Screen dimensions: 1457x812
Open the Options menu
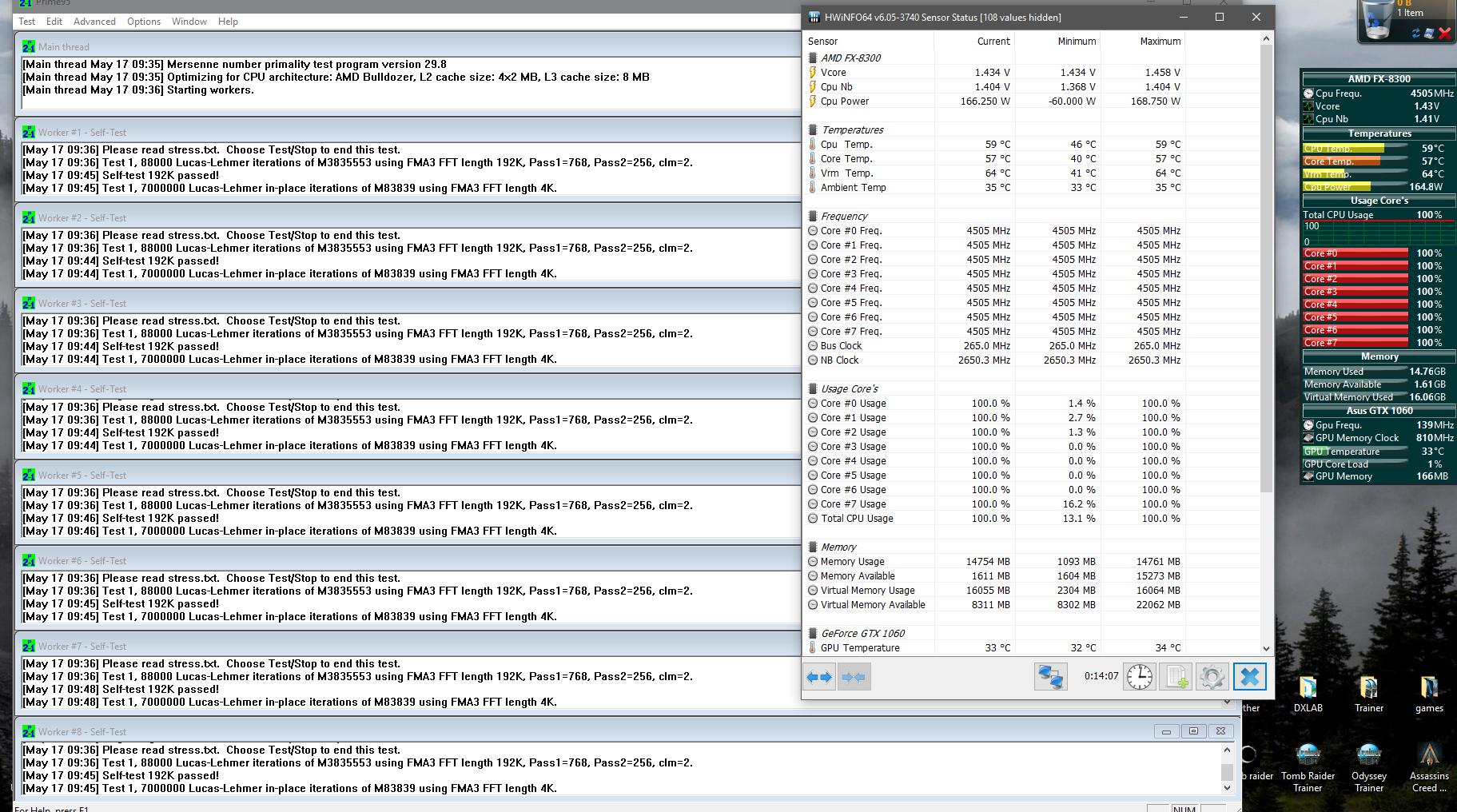click(144, 22)
